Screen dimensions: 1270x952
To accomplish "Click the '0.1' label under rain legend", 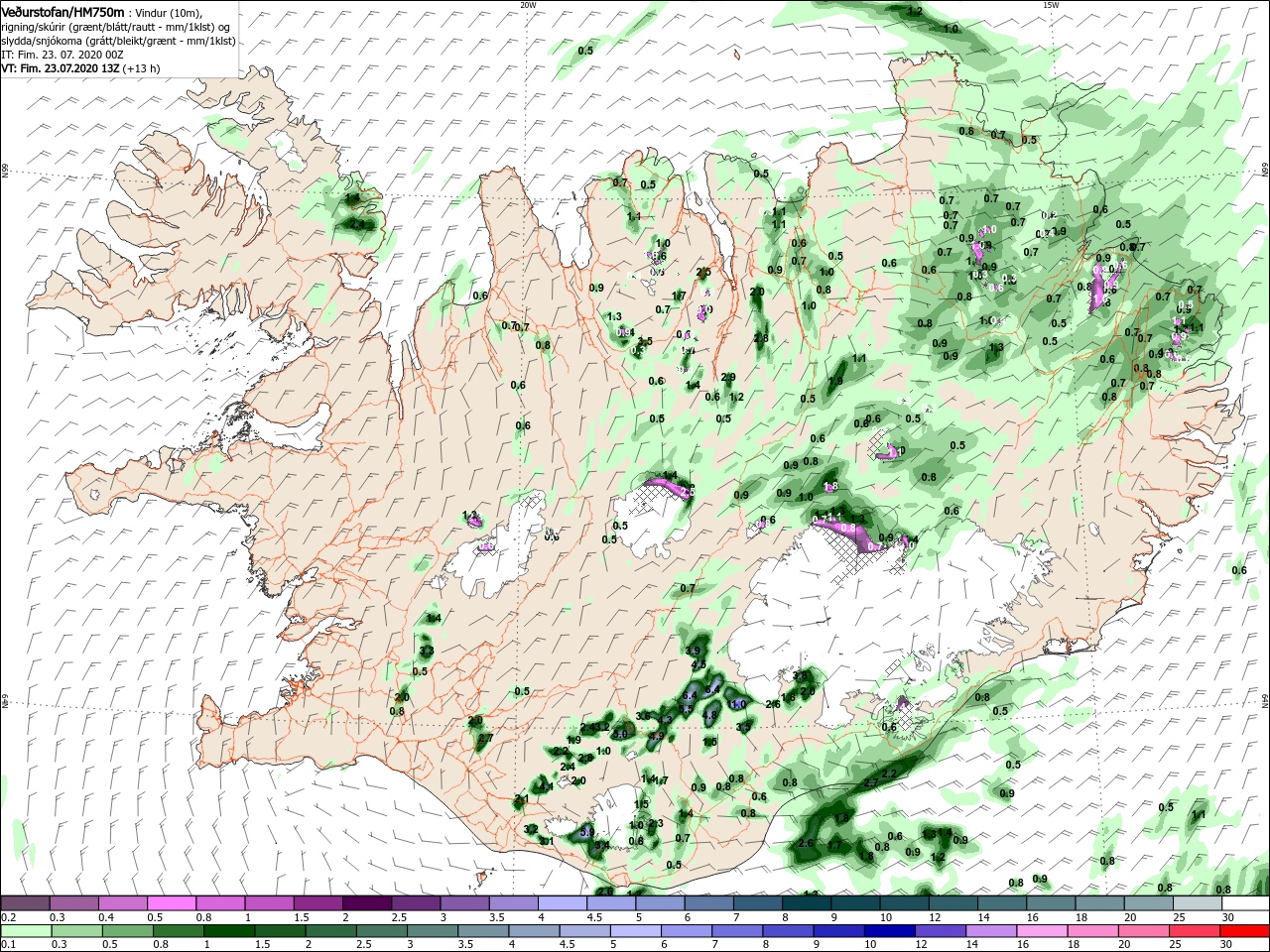I will (x=8, y=946).
